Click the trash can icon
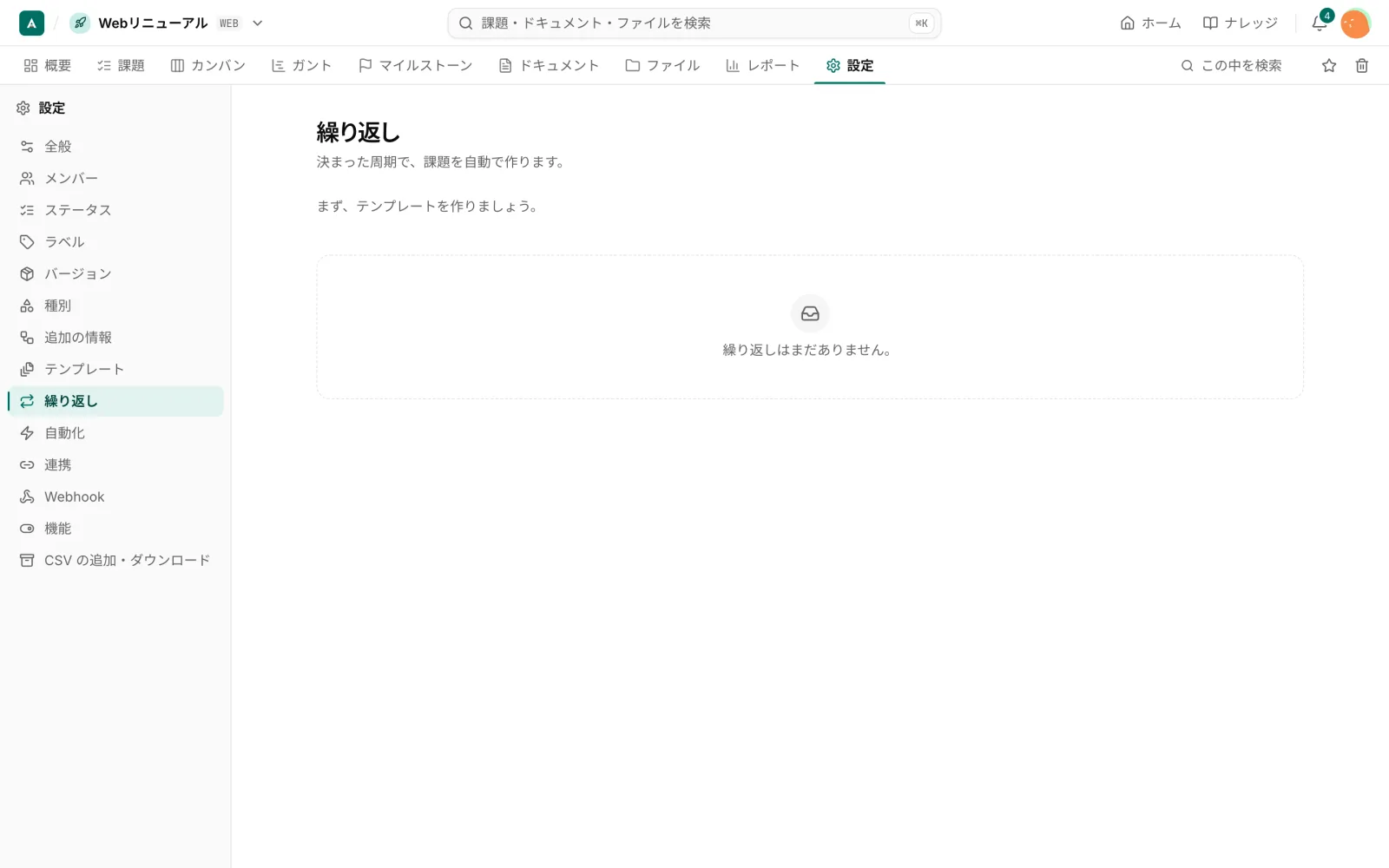1389x868 pixels. coord(1362,65)
